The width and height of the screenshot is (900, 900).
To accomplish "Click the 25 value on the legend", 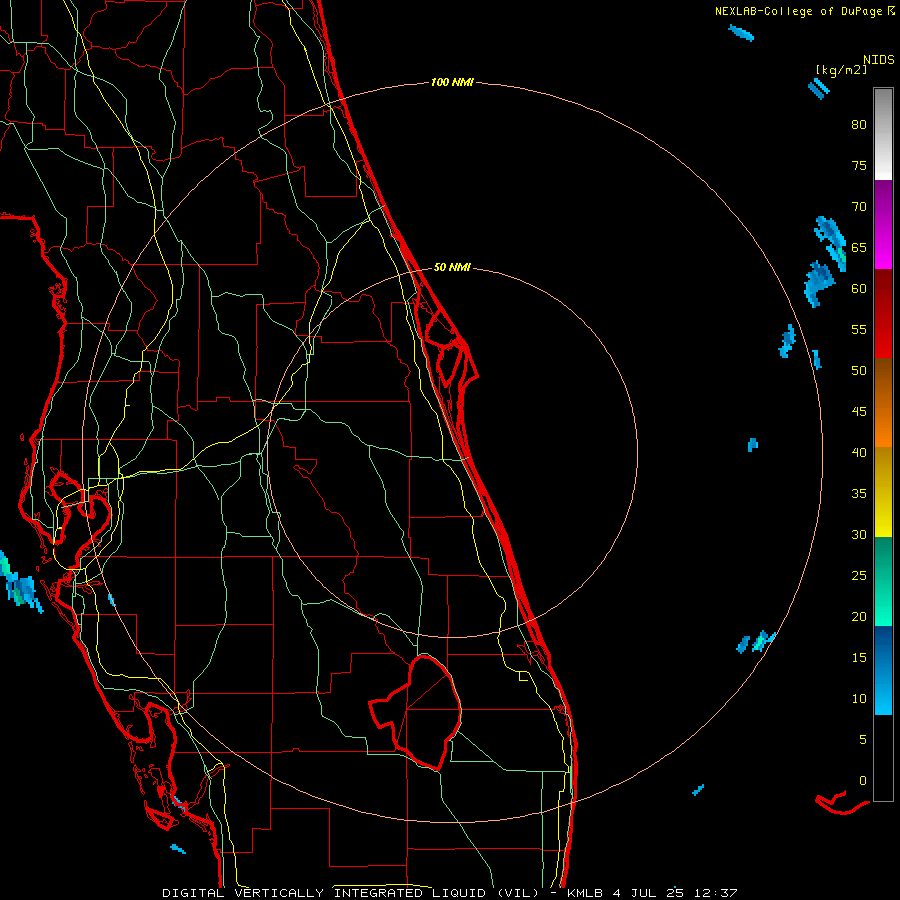I will (859, 576).
